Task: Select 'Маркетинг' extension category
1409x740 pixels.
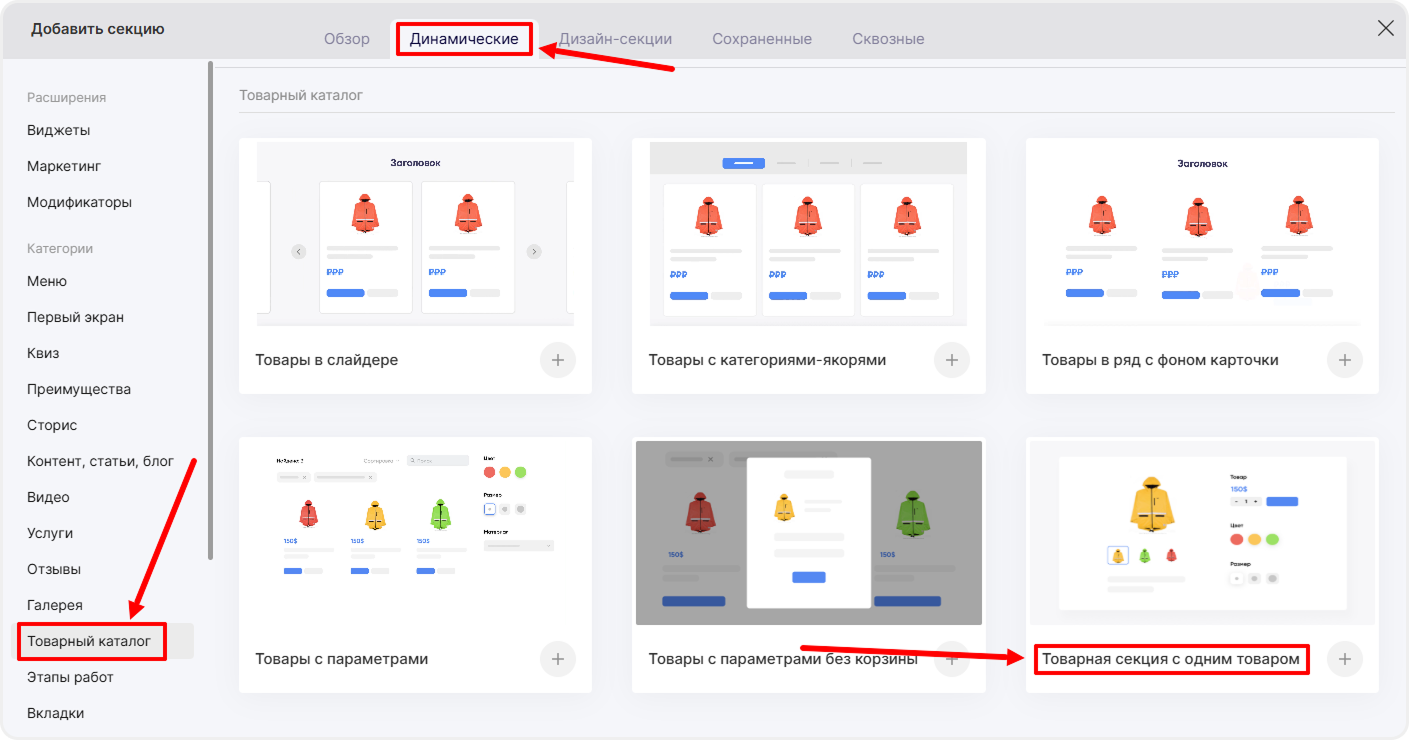Action: (x=64, y=166)
